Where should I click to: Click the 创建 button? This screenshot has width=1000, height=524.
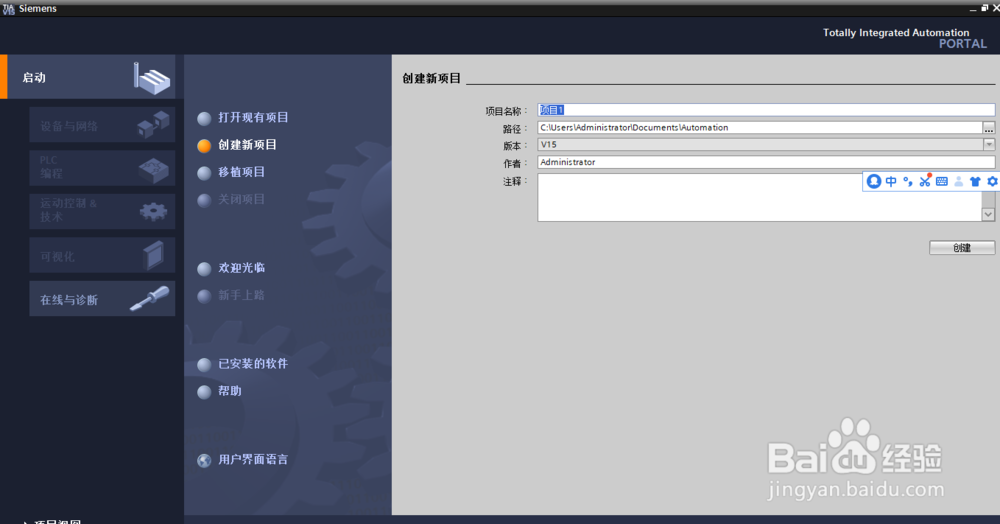pos(962,247)
